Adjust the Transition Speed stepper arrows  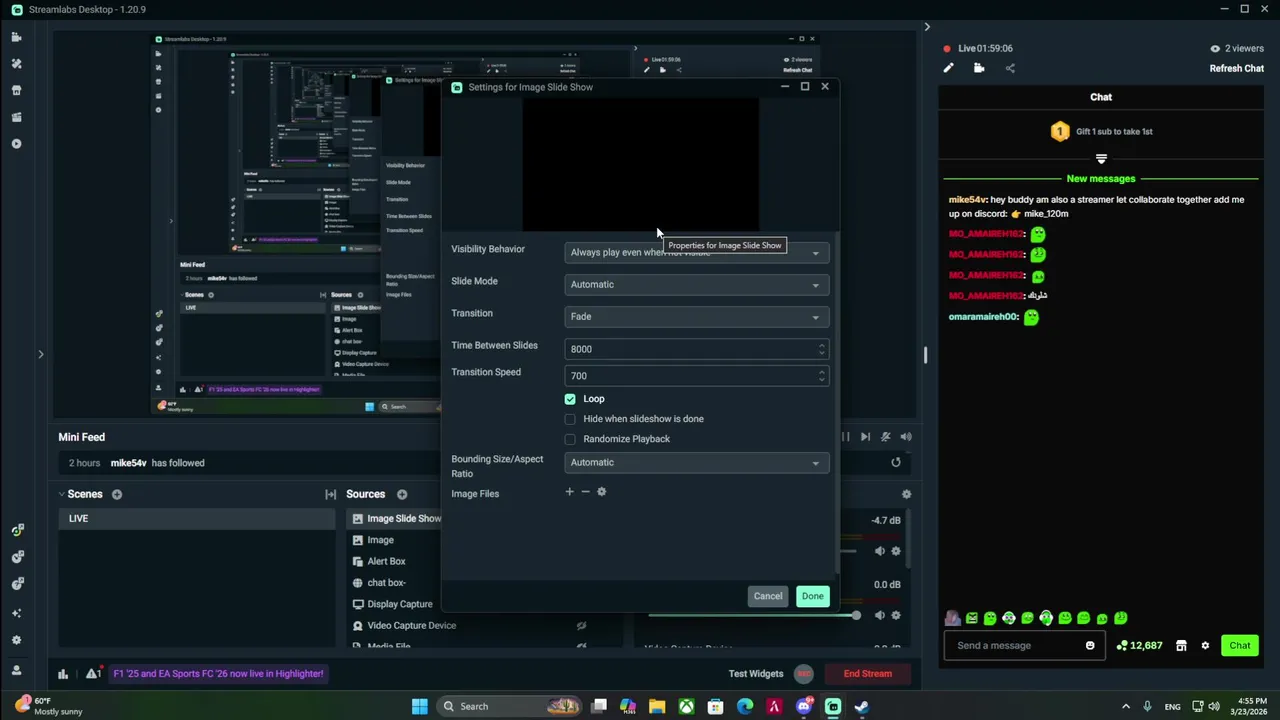822,376
